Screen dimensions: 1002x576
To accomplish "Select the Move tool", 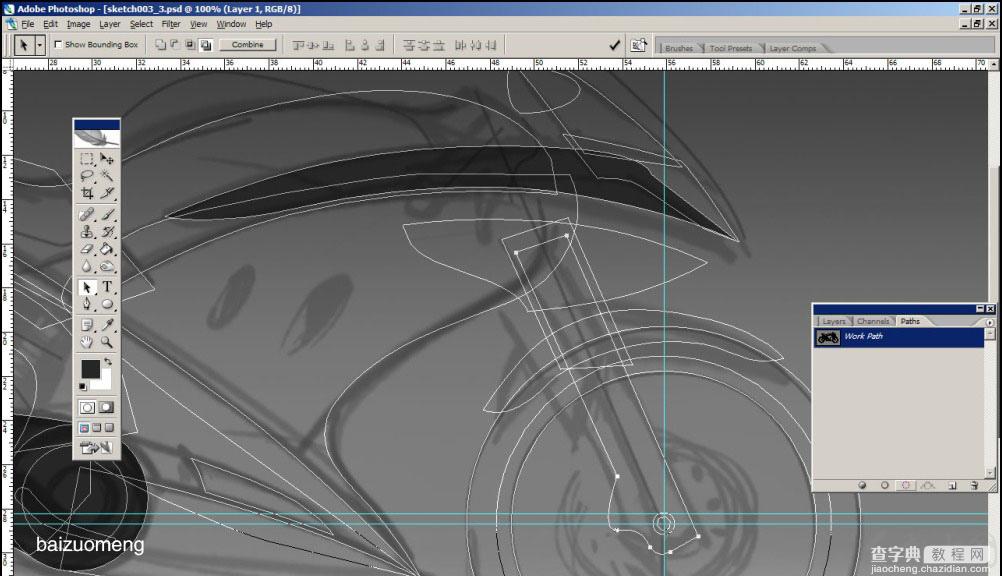I will click(107, 159).
